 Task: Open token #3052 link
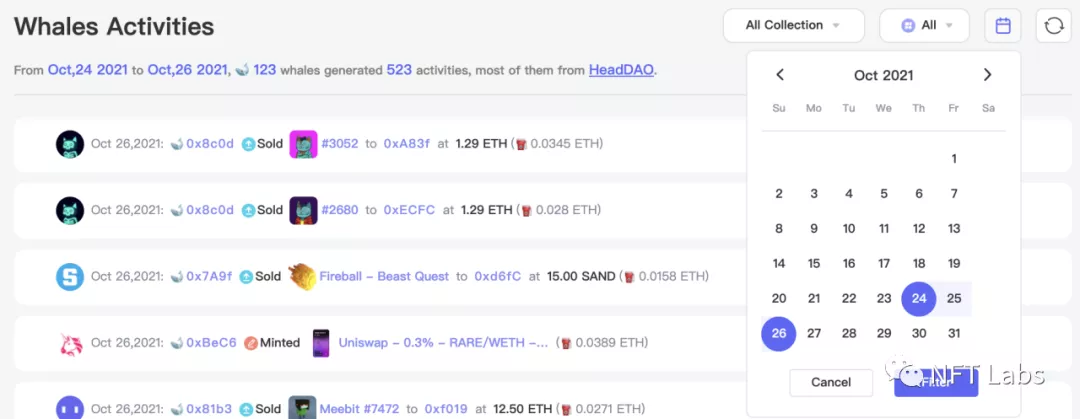point(340,144)
